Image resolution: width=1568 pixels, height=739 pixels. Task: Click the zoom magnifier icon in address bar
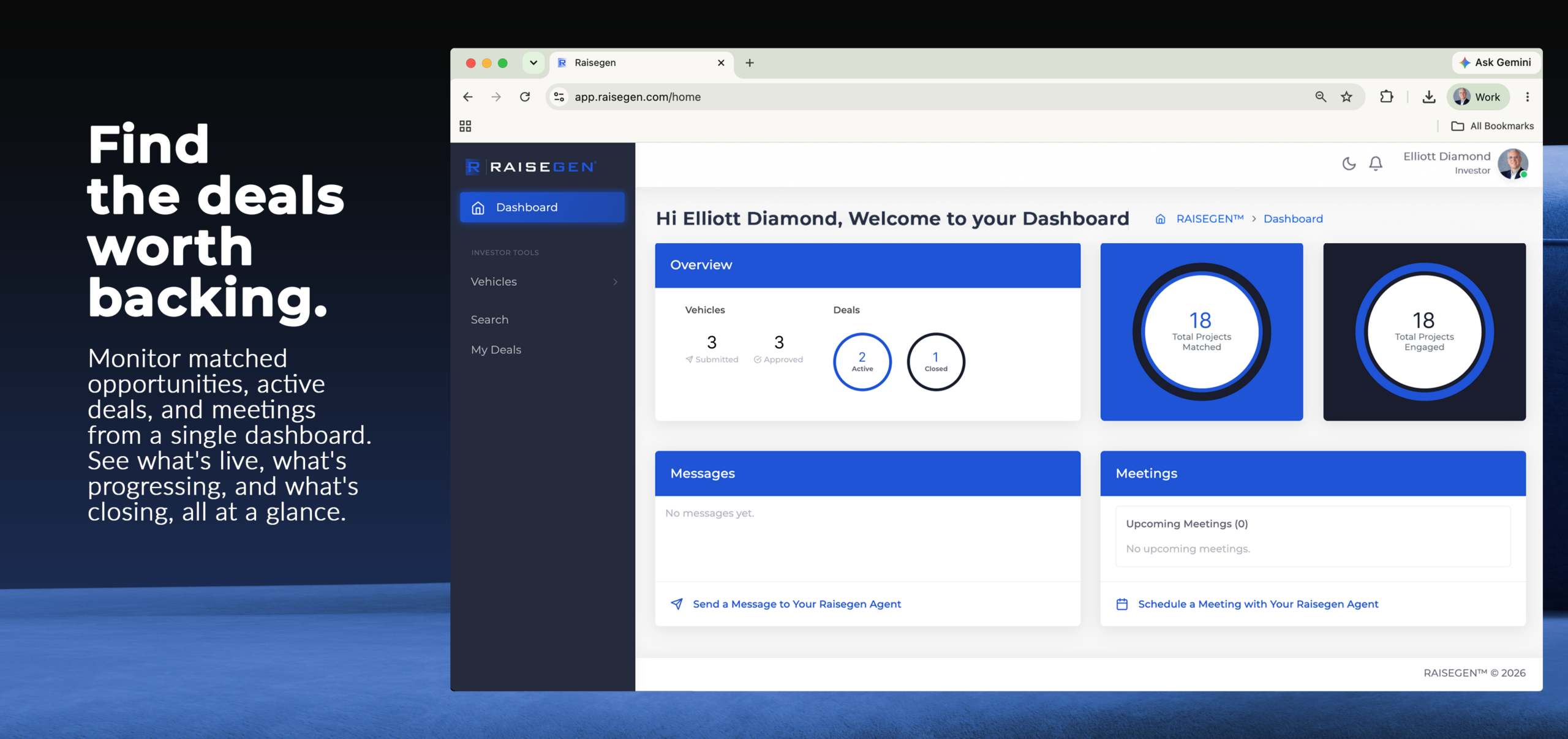pos(1321,97)
